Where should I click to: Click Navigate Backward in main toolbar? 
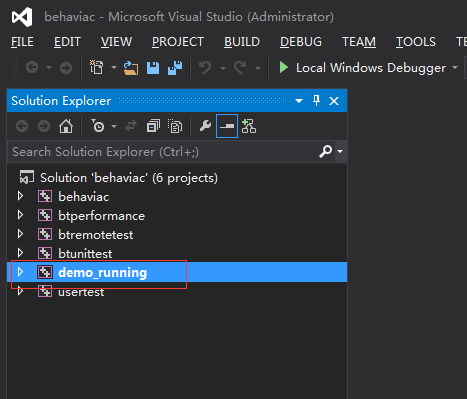click(x=32, y=68)
